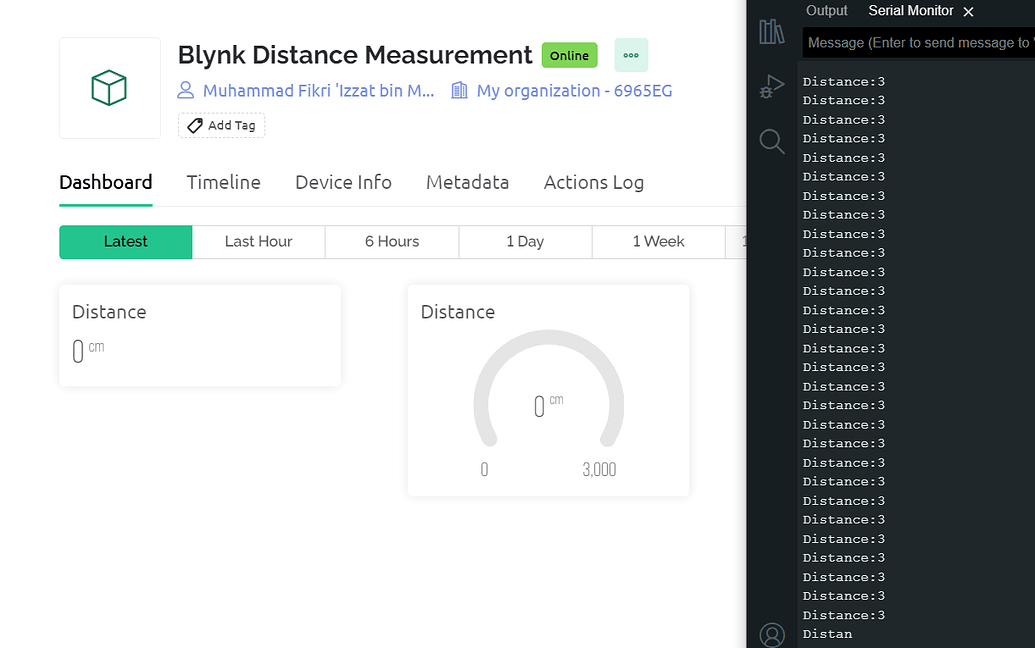Open the device options ellipsis menu
Viewport: 1035px width, 648px height.
coord(631,55)
